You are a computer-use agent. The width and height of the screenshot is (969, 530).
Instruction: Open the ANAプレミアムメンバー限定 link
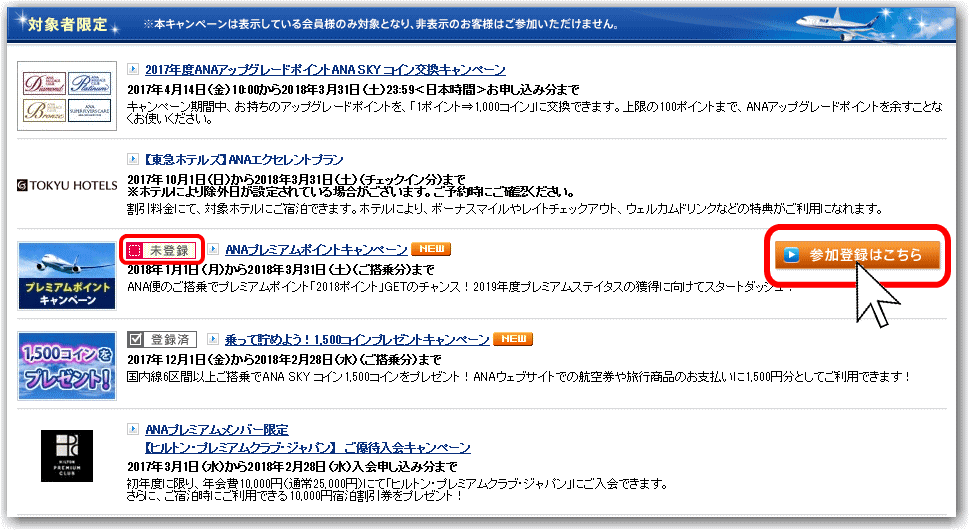tap(216, 429)
